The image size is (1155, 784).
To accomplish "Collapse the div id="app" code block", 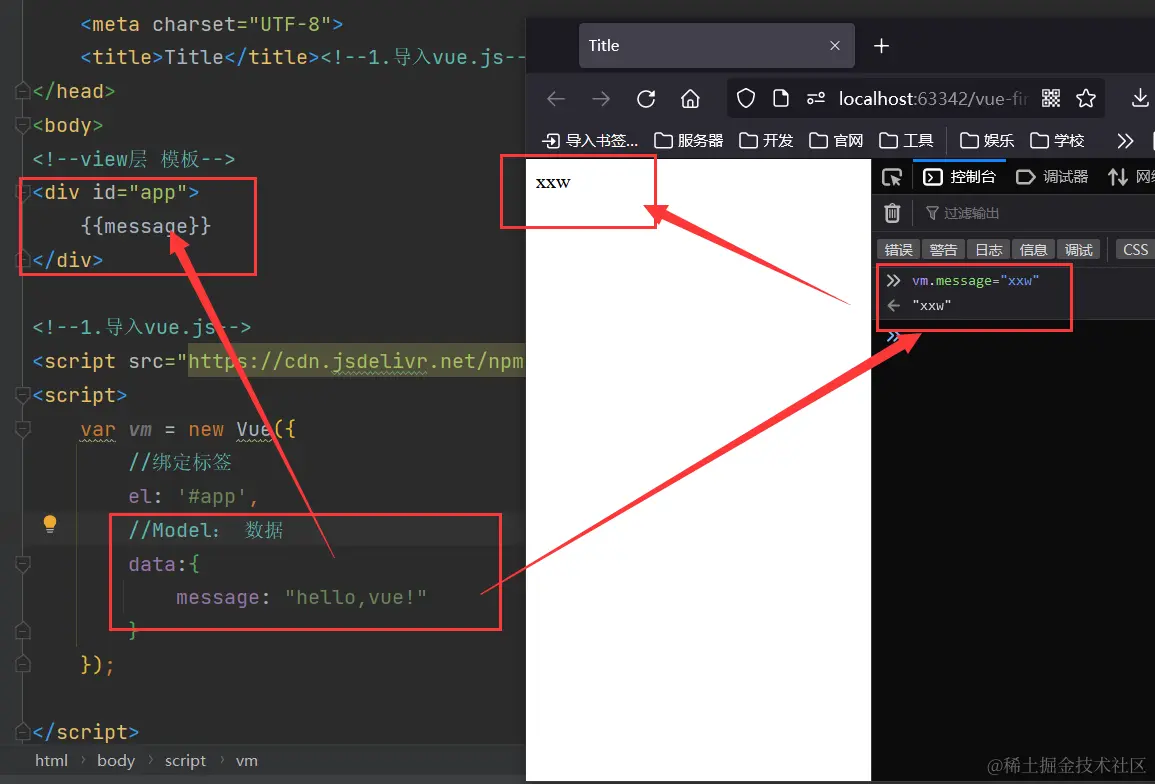I will pos(23,192).
